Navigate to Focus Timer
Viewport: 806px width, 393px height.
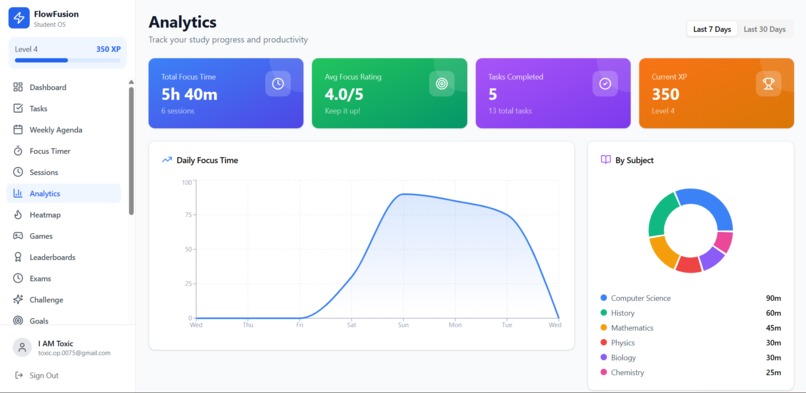[x=64, y=151]
